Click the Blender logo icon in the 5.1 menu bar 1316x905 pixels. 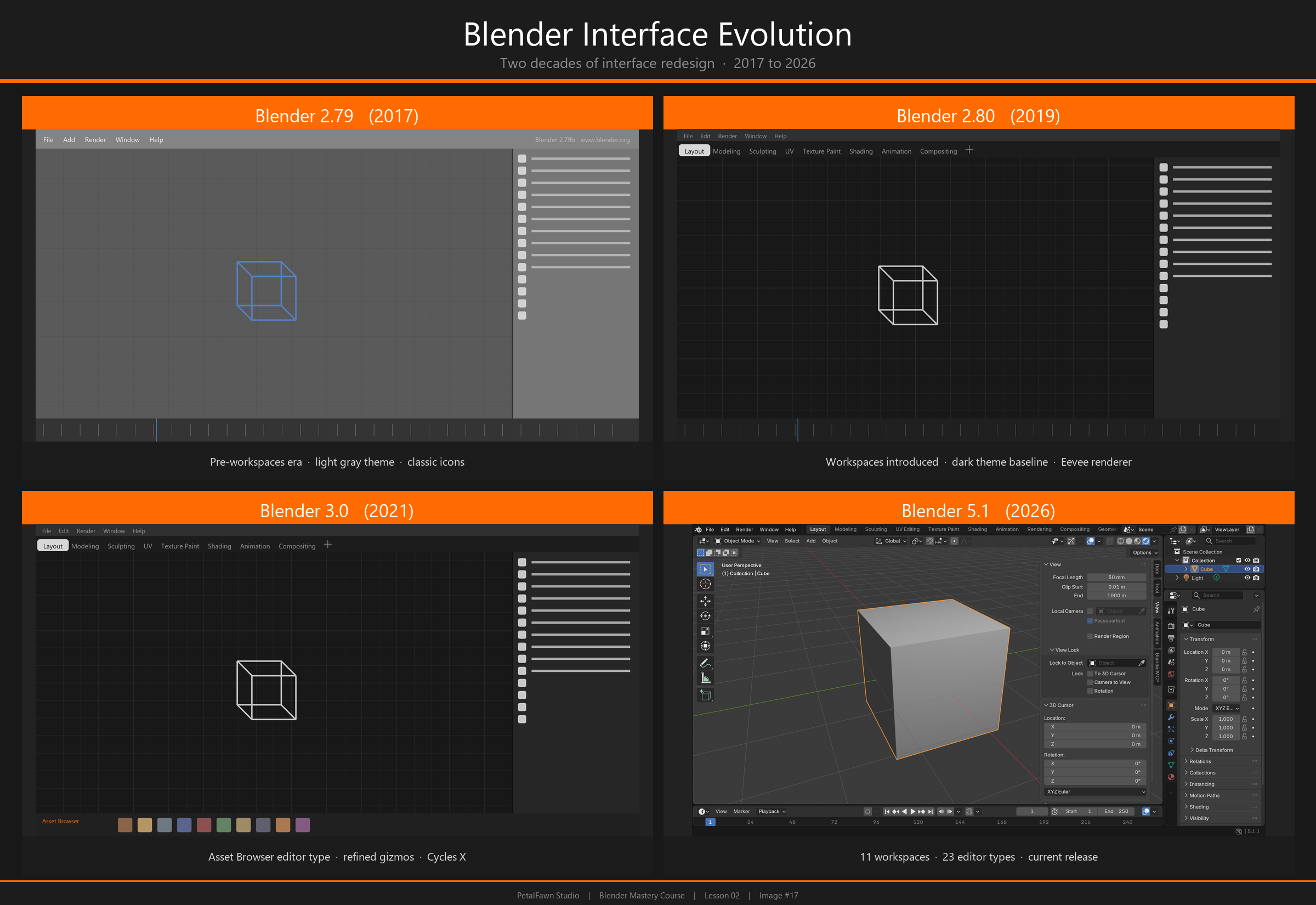tap(698, 530)
